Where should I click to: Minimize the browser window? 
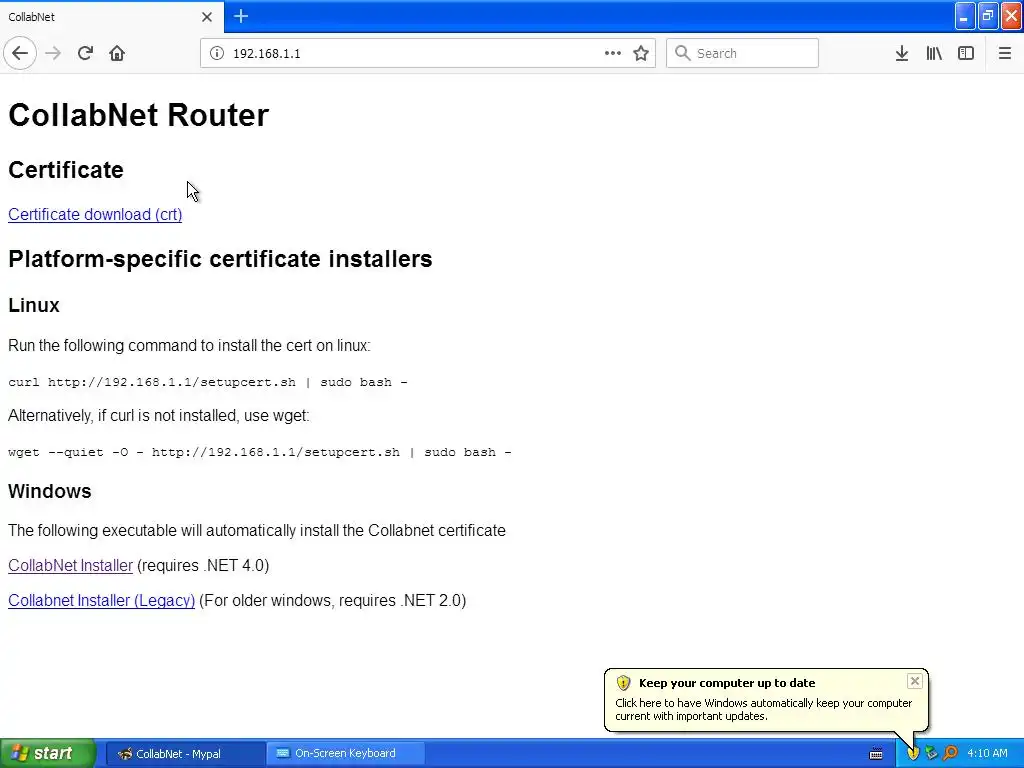(965, 16)
